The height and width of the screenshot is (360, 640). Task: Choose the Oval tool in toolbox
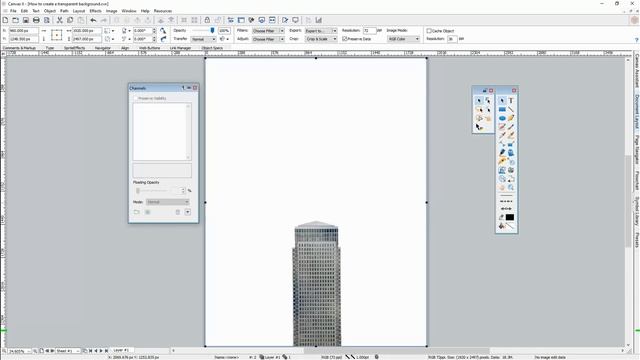(x=502, y=118)
